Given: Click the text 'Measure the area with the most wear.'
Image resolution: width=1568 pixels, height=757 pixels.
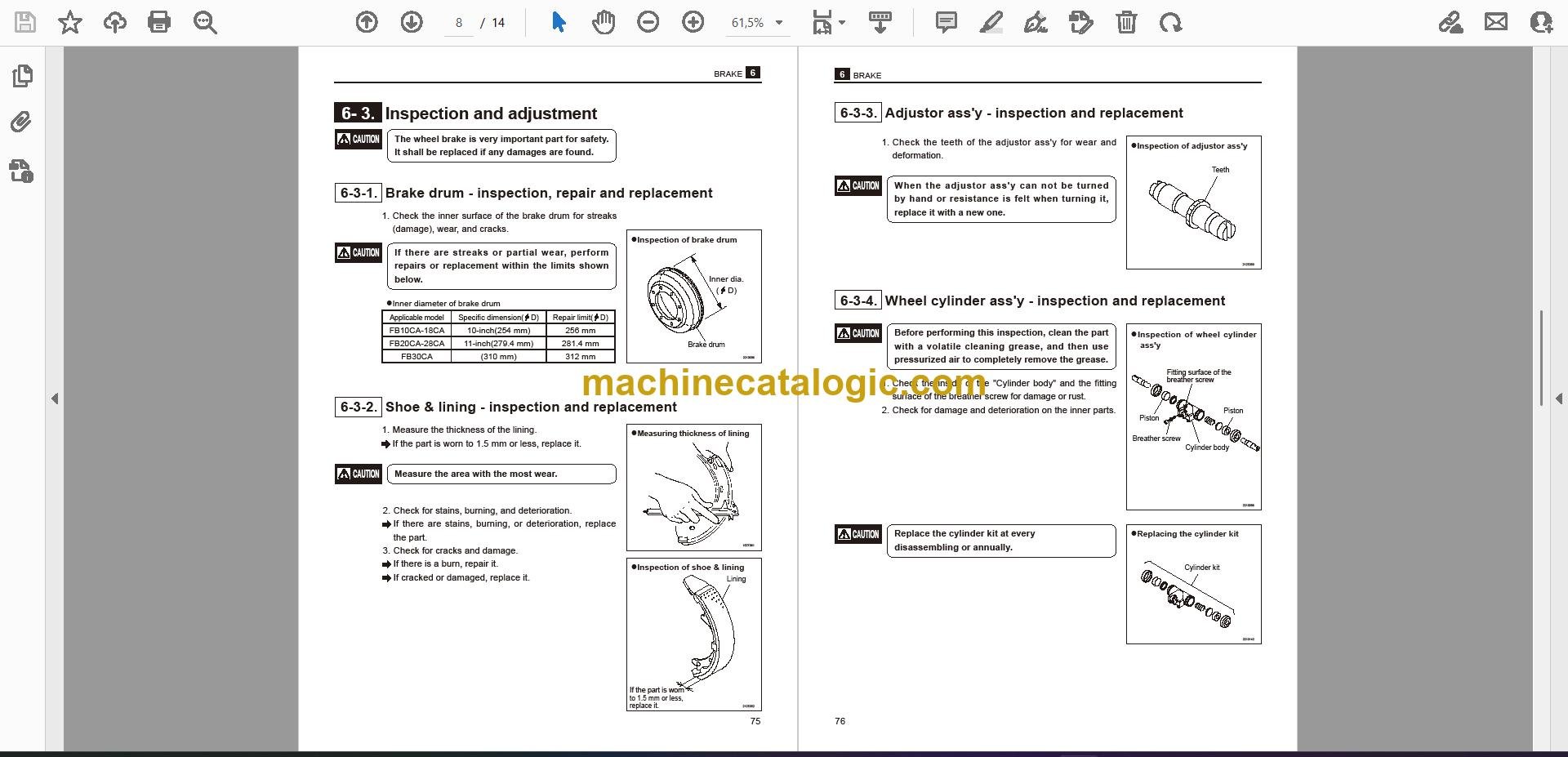Looking at the screenshot, I should [x=475, y=474].
